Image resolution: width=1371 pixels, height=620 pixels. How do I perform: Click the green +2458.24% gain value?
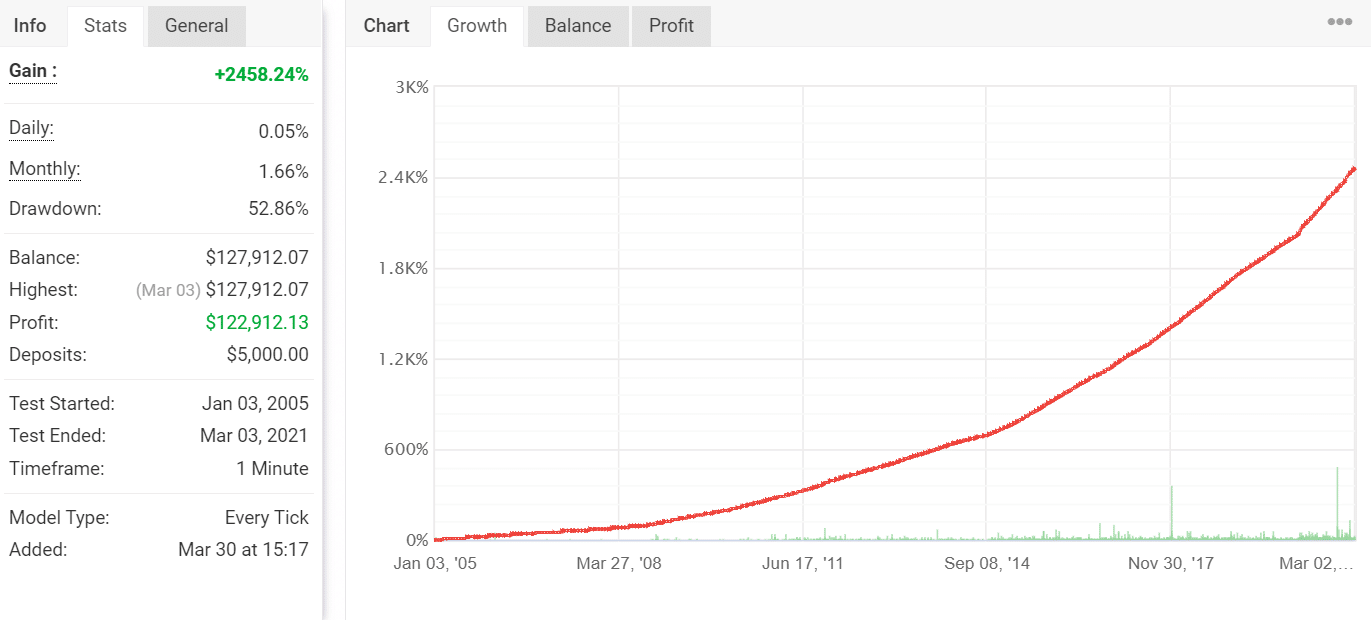click(262, 71)
